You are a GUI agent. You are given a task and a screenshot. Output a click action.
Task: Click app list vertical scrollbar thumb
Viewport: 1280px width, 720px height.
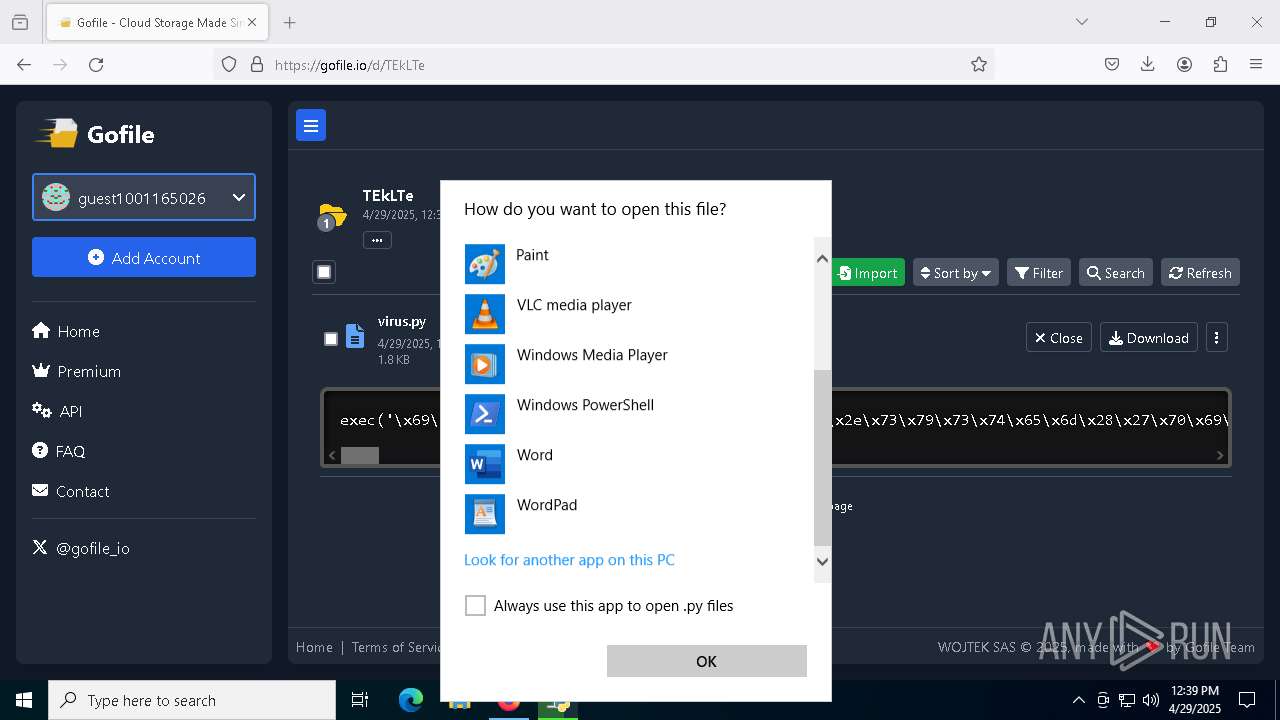click(x=822, y=456)
